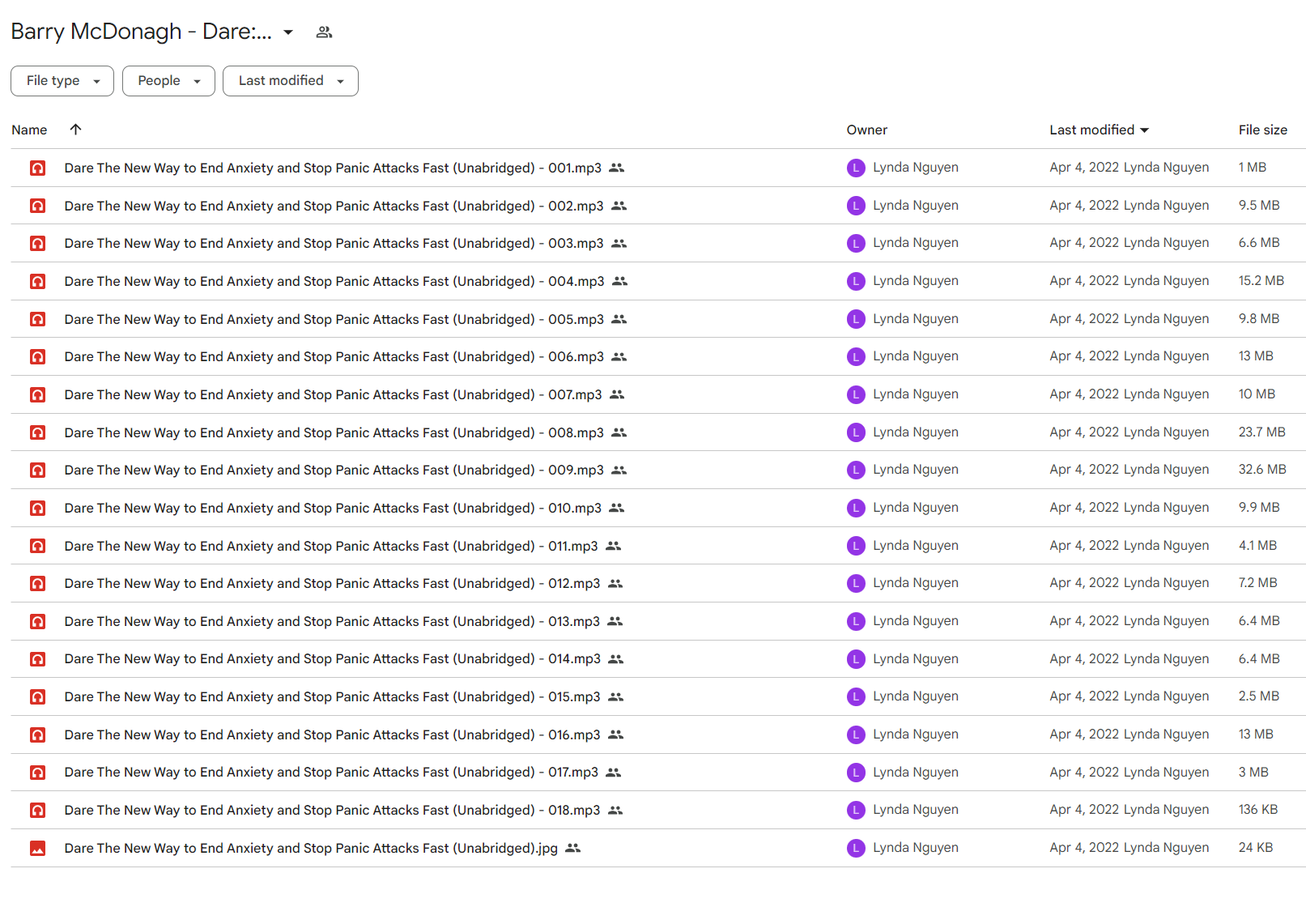The width and height of the screenshot is (1306, 924).
Task: Open the File type filter dropdown
Action: click(x=62, y=81)
